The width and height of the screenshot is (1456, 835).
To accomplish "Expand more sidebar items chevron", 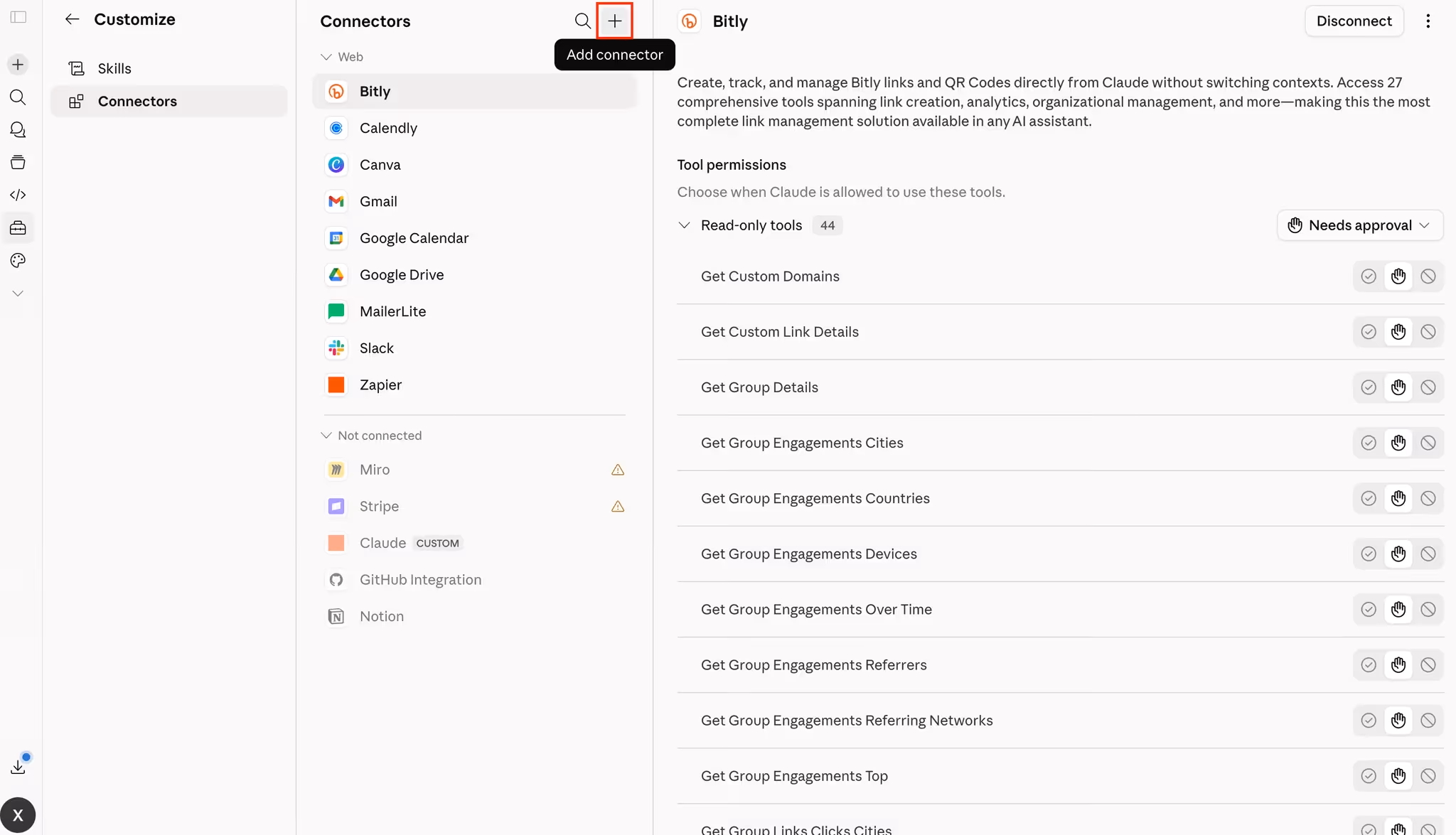I will point(18,293).
